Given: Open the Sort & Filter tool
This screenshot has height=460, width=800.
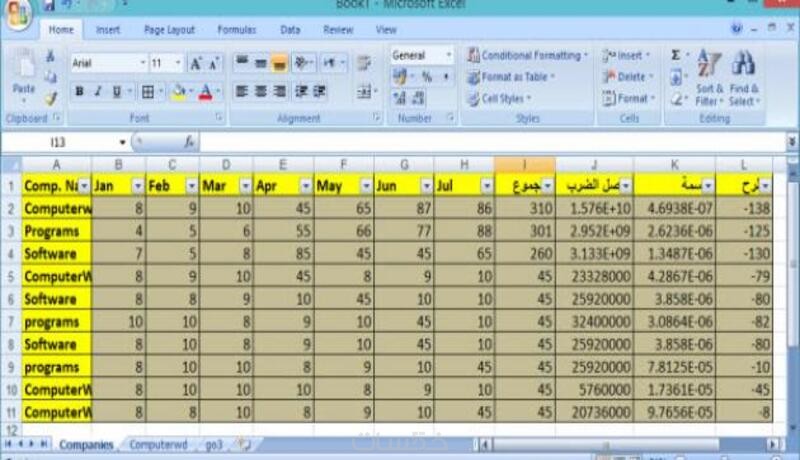Looking at the screenshot, I should click(709, 78).
